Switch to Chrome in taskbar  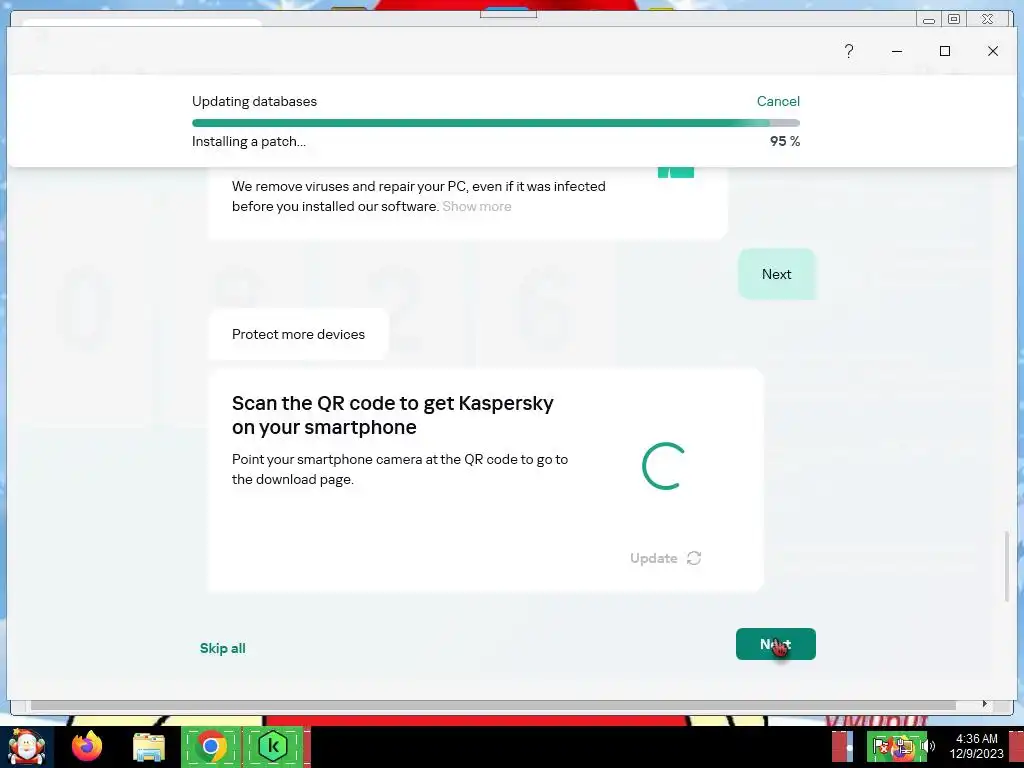[x=211, y=746]
